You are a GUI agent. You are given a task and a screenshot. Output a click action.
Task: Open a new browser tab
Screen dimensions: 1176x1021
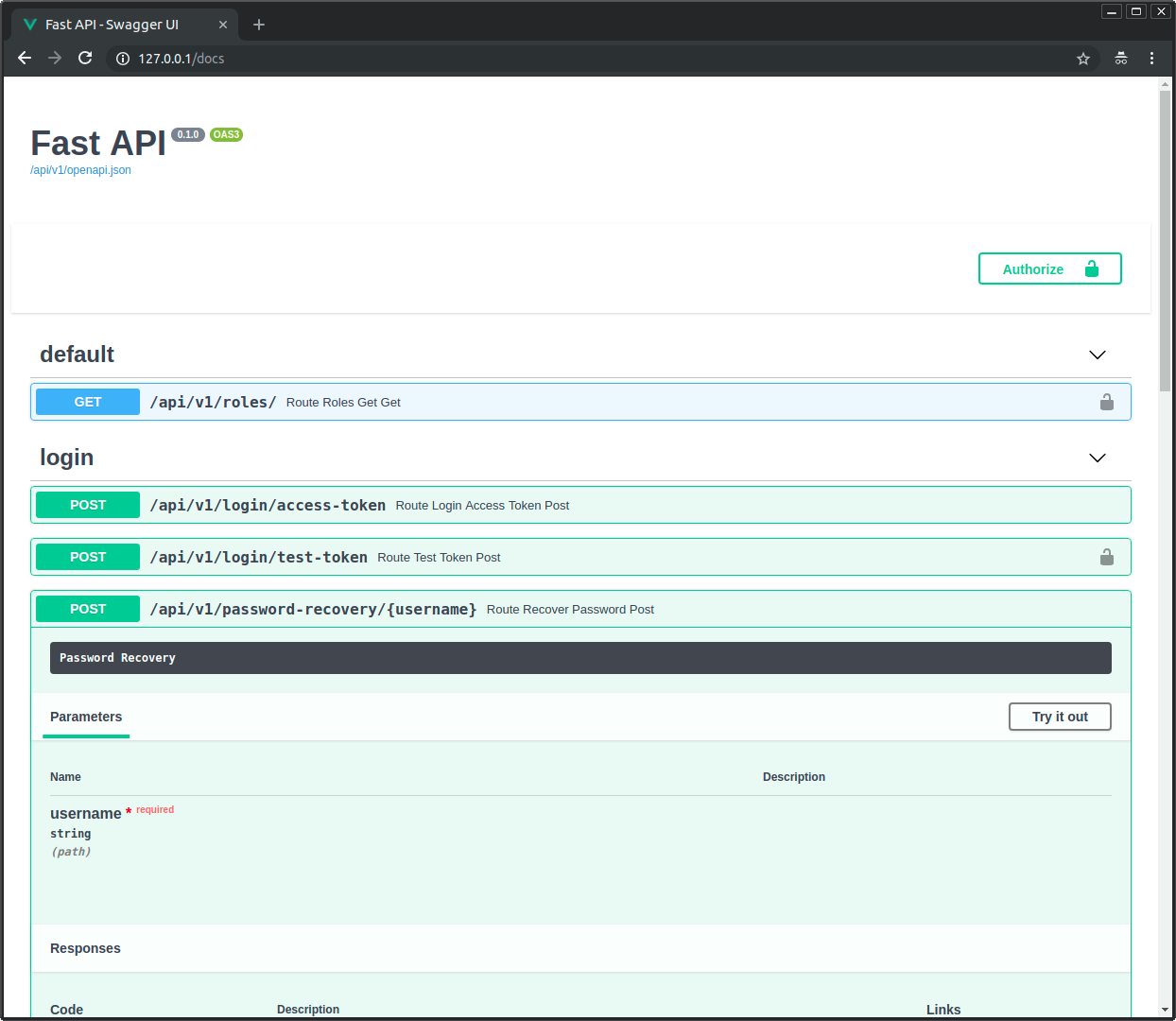click(x=258, y=24)
